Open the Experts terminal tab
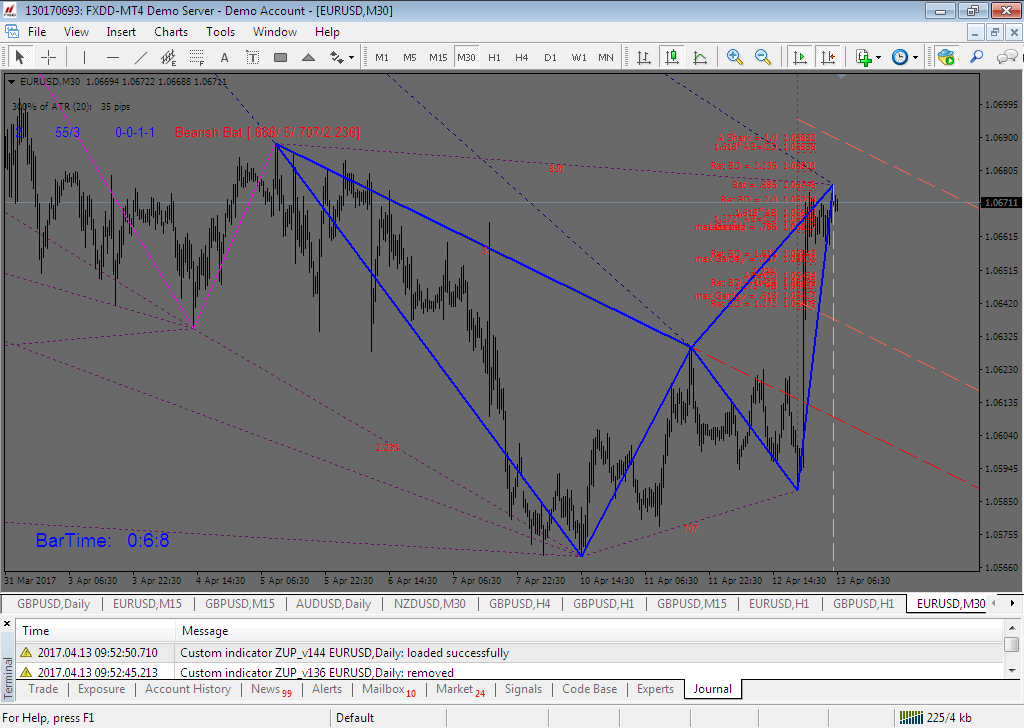Screen dimensions: 1024x728 point(655,689)
